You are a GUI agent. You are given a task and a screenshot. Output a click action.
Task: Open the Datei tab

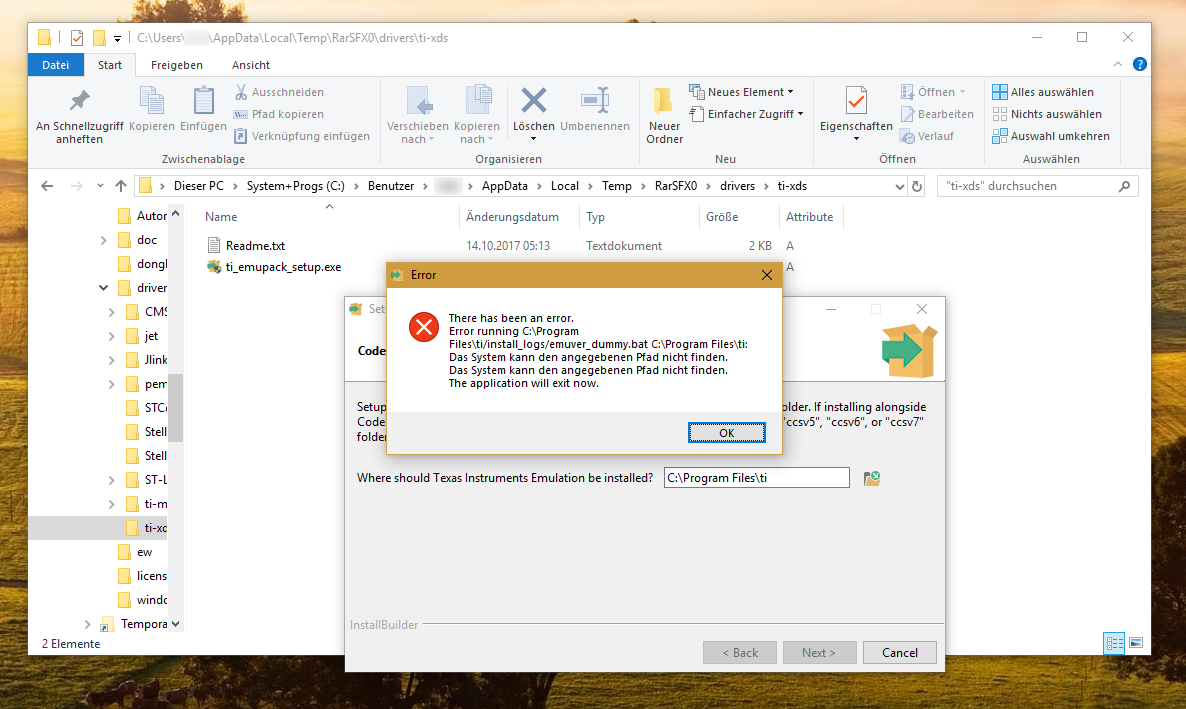[56, 65]
